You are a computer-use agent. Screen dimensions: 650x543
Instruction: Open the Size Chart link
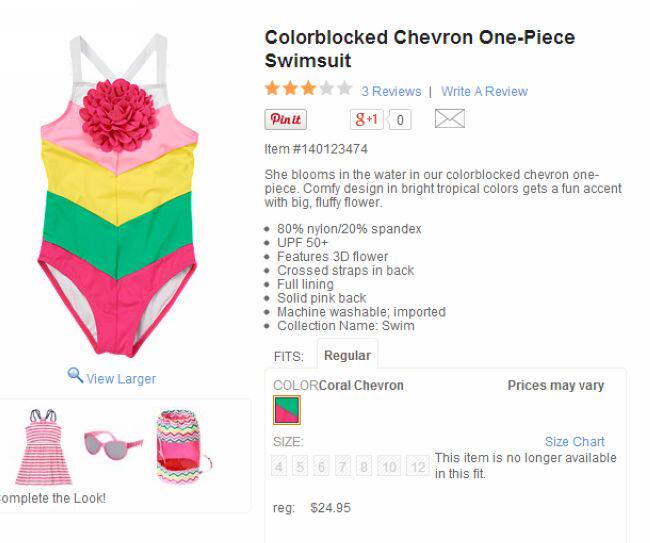pyautogui.click(x=575, y=441)
